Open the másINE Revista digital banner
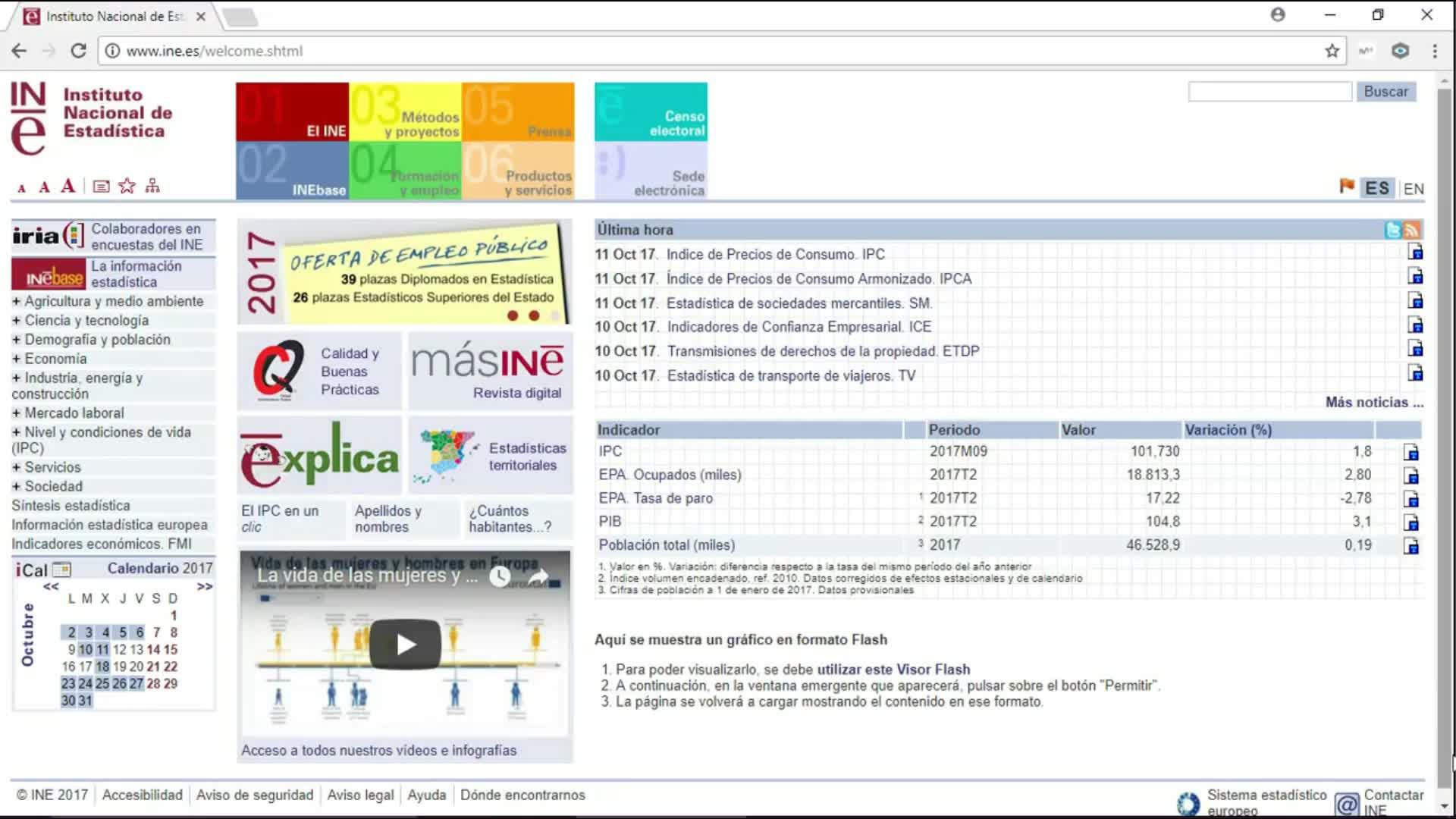1456x819 pixels. pos(491,371)
